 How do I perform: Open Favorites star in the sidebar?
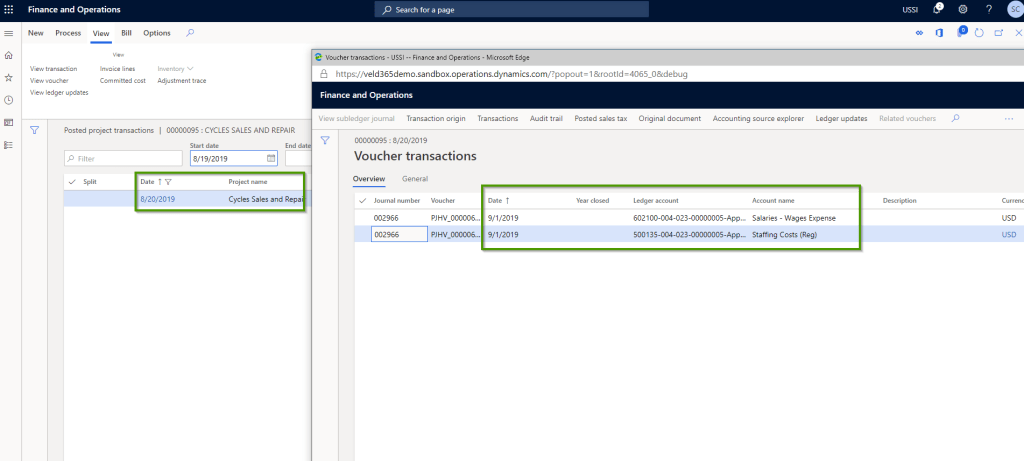pyautogui.click(x=9, y=77)
